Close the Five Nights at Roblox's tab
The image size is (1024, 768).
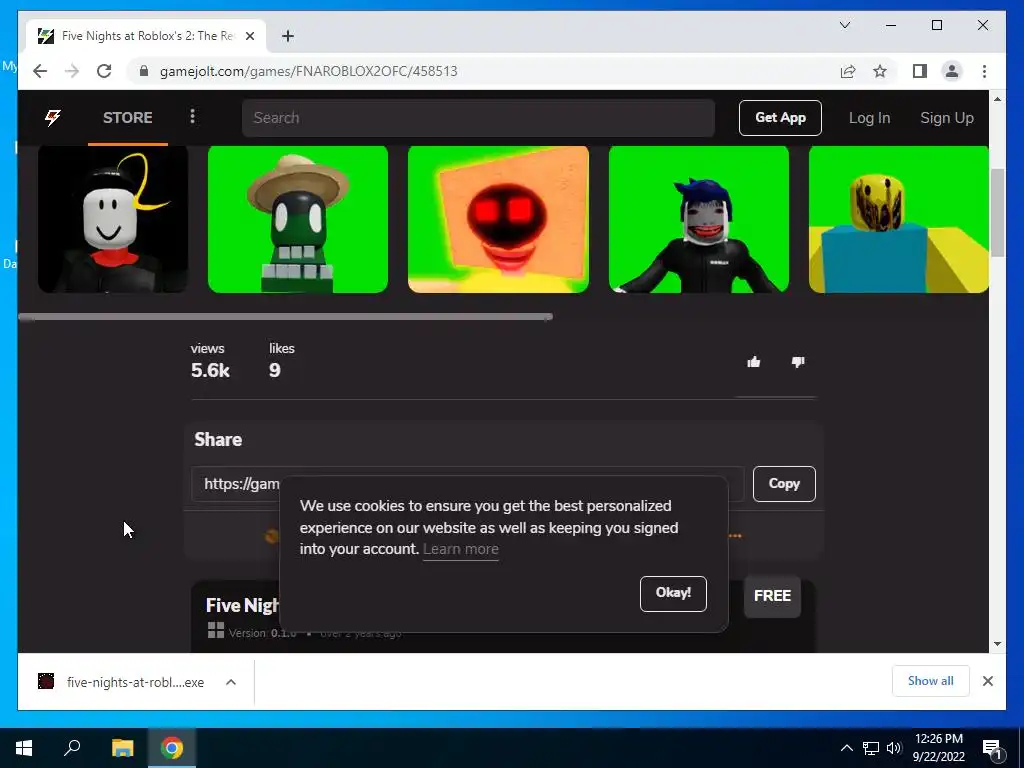point(249,36)
